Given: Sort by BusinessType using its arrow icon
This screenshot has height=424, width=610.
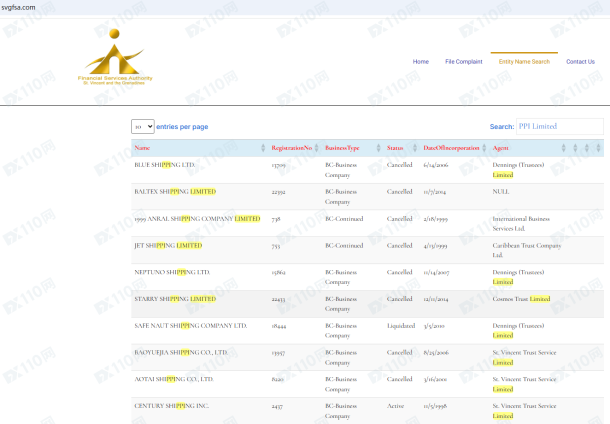Looking at the screenshot, I should (378, 148).
